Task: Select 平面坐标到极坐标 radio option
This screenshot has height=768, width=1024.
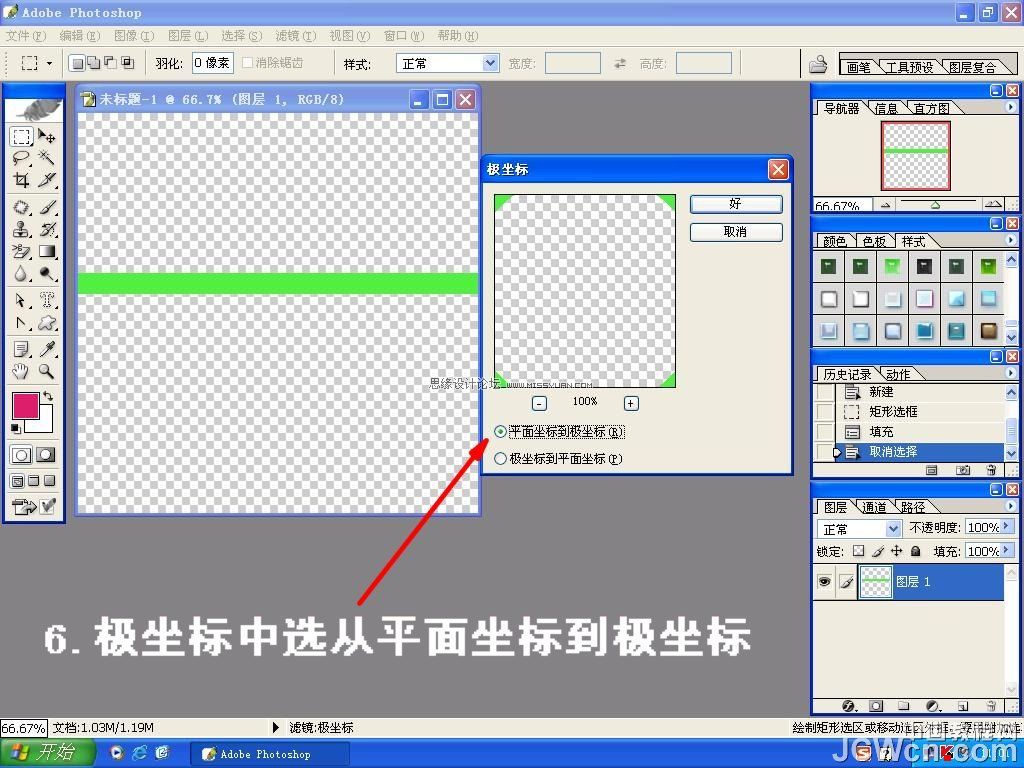Action: click(x=500, y=432)
